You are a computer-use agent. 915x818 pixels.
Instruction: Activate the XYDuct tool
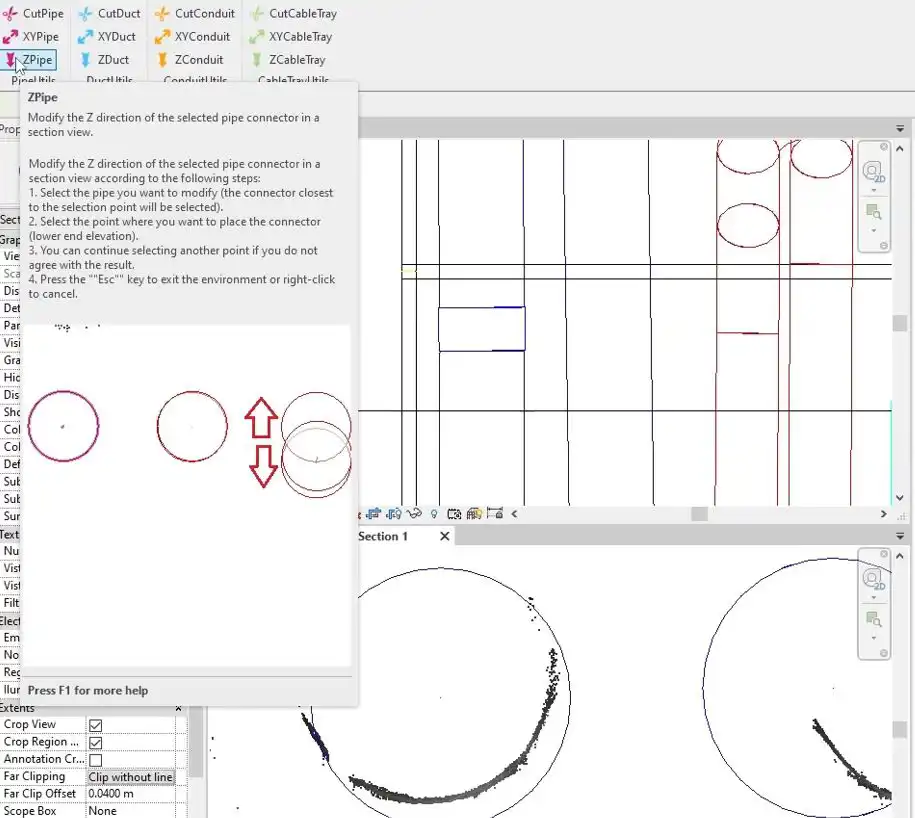107,36
